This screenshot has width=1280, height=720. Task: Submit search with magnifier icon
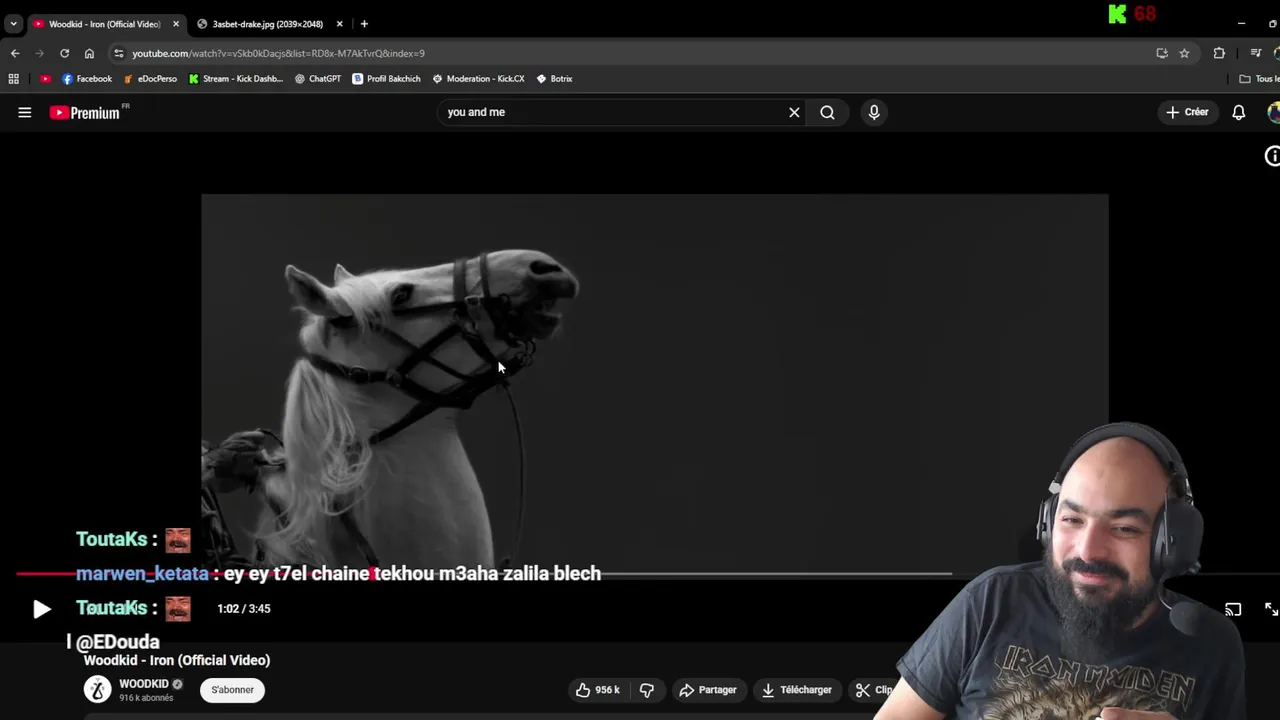coord(827,112)
